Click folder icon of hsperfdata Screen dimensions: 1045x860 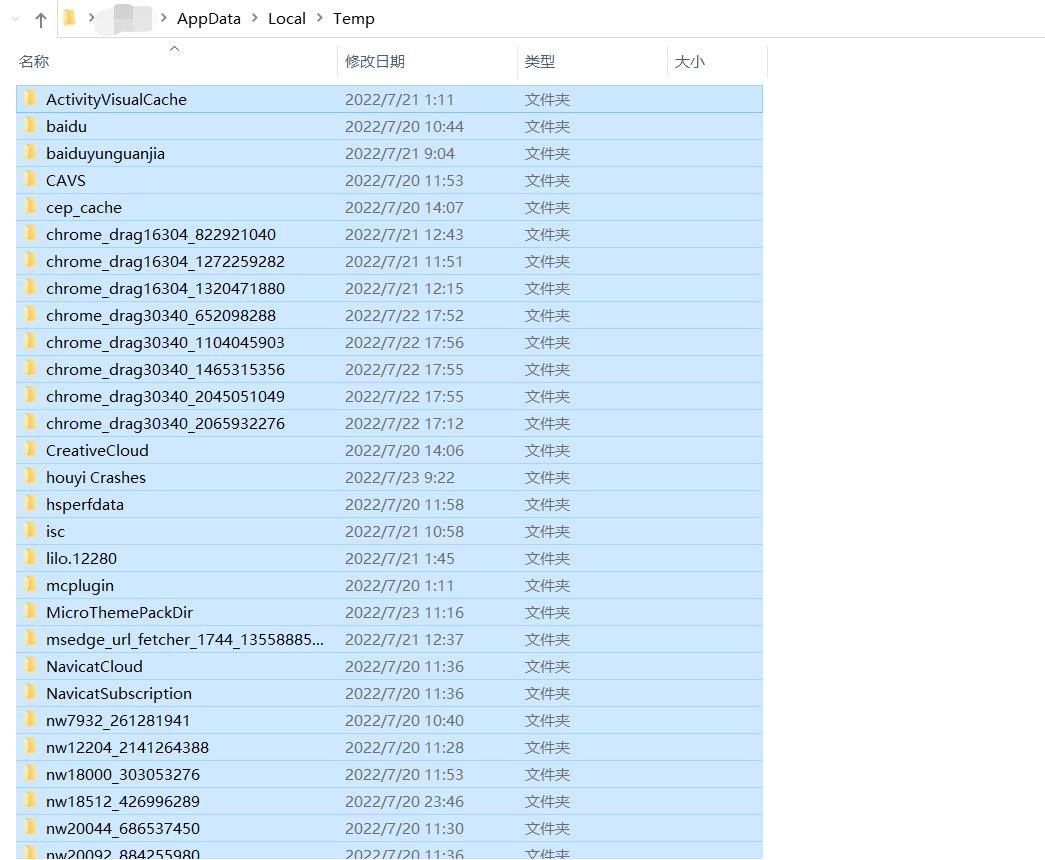[31, 503]
